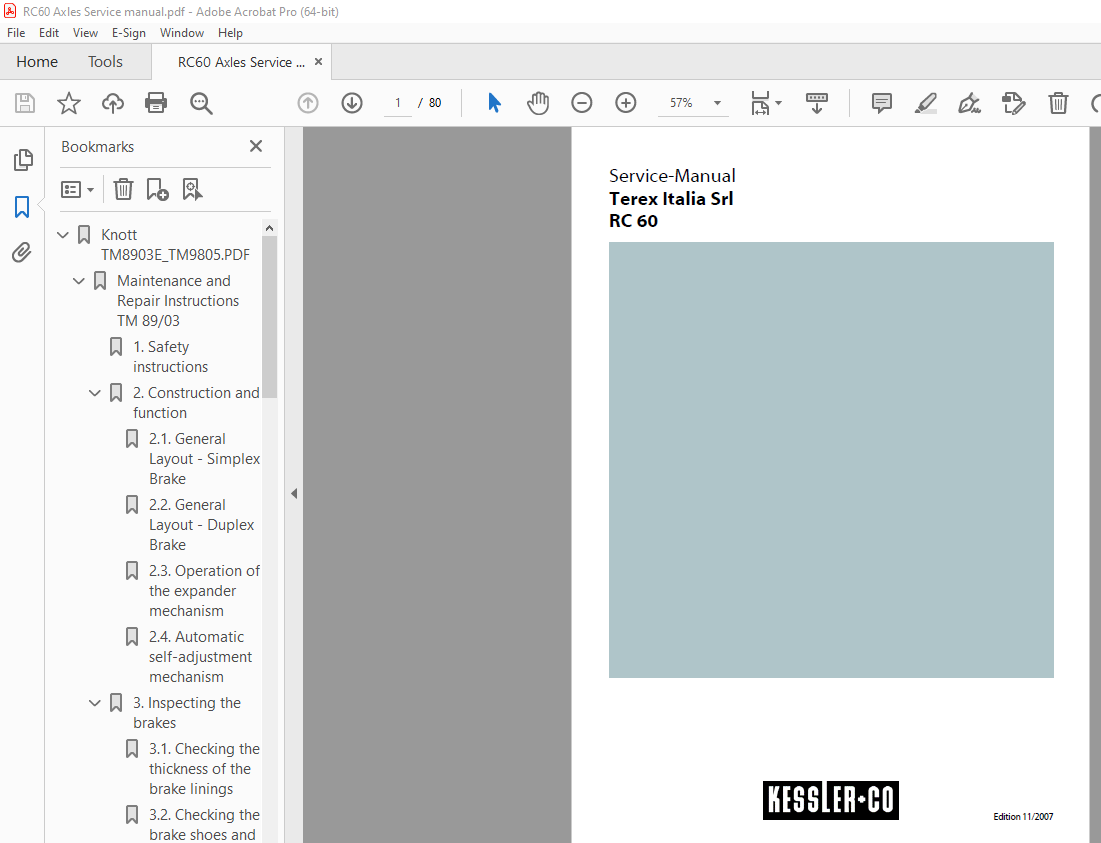Screen dimensions: 1101x843
Task: Open the File menu
Action: coord(16,33)
